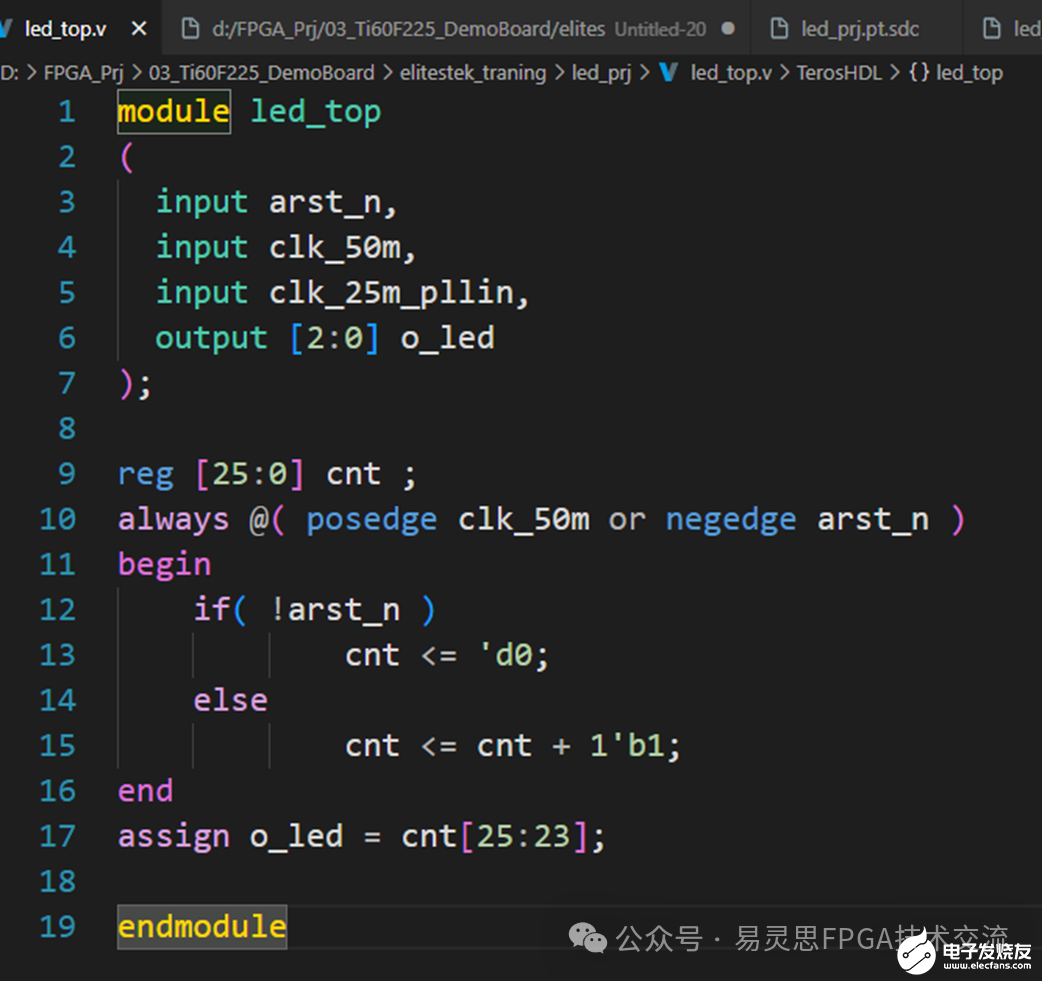
Task: Click the led_top.v file breadcrumb
Action: click(x=731, y=73)
